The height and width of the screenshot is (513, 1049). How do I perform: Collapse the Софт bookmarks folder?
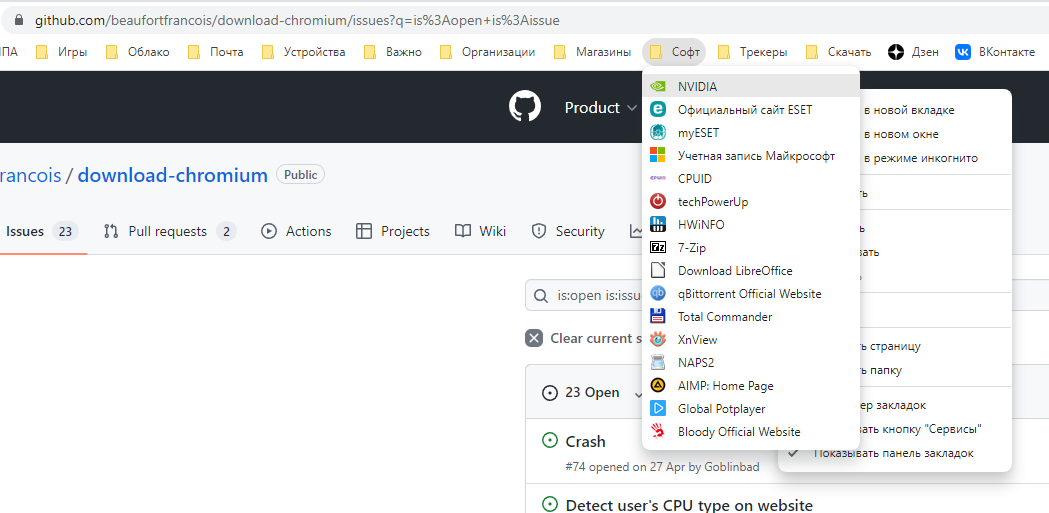point(674,52)
